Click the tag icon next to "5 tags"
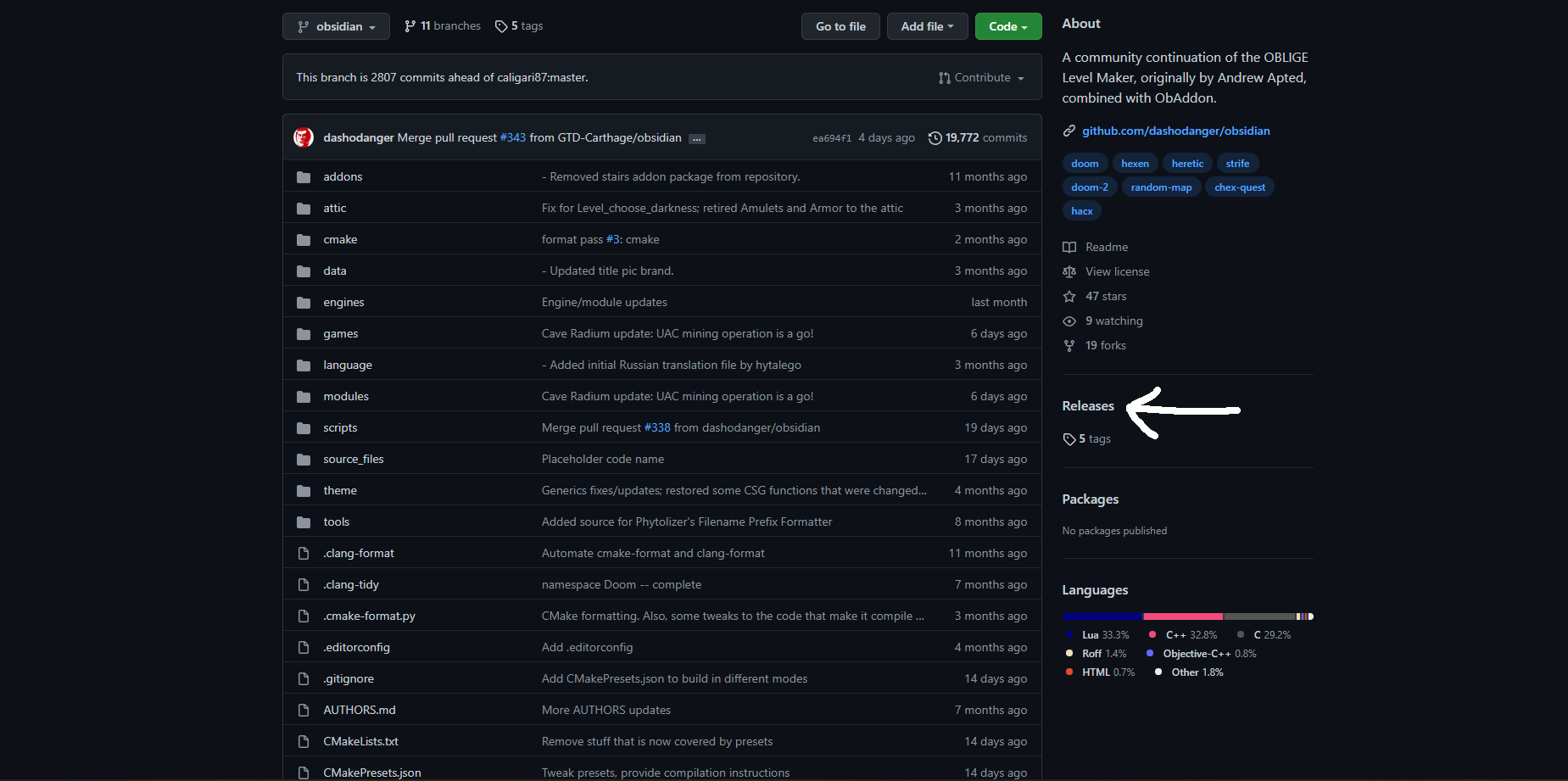Screen dimensions: 1568x781 (500, 25)
